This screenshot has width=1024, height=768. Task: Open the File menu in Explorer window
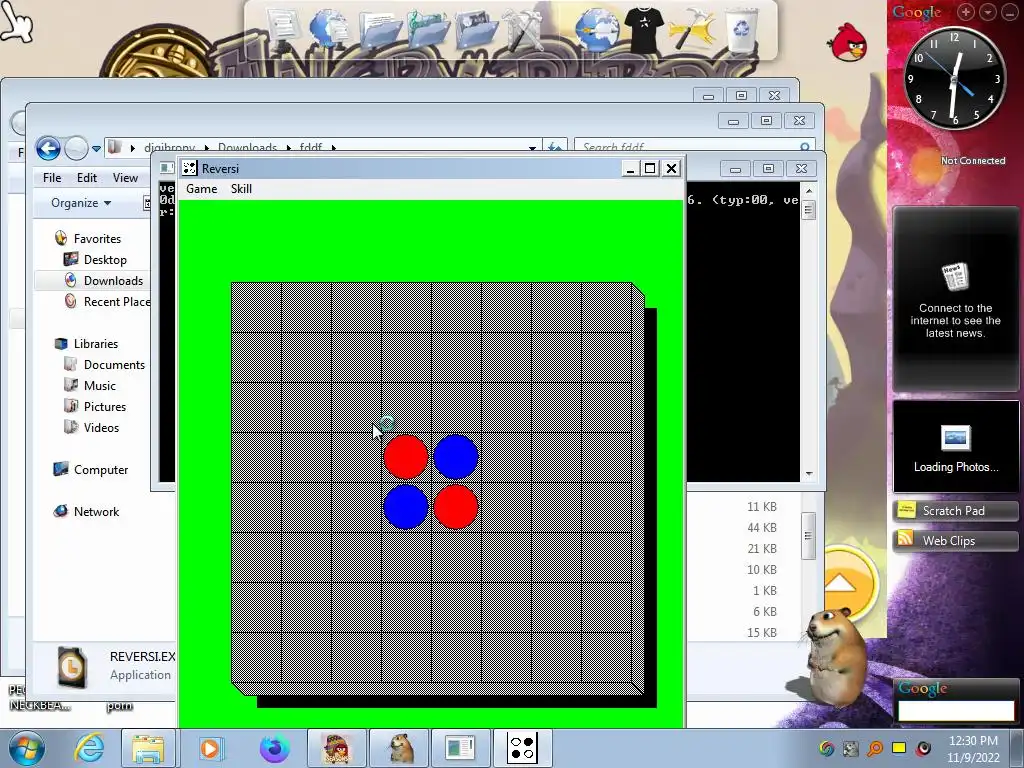(x=52, y=178)
